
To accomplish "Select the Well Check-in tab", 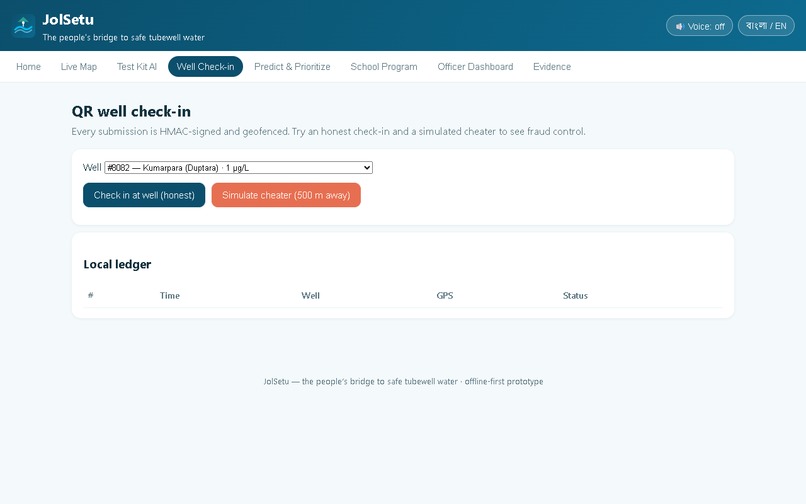I will [205, 66].
